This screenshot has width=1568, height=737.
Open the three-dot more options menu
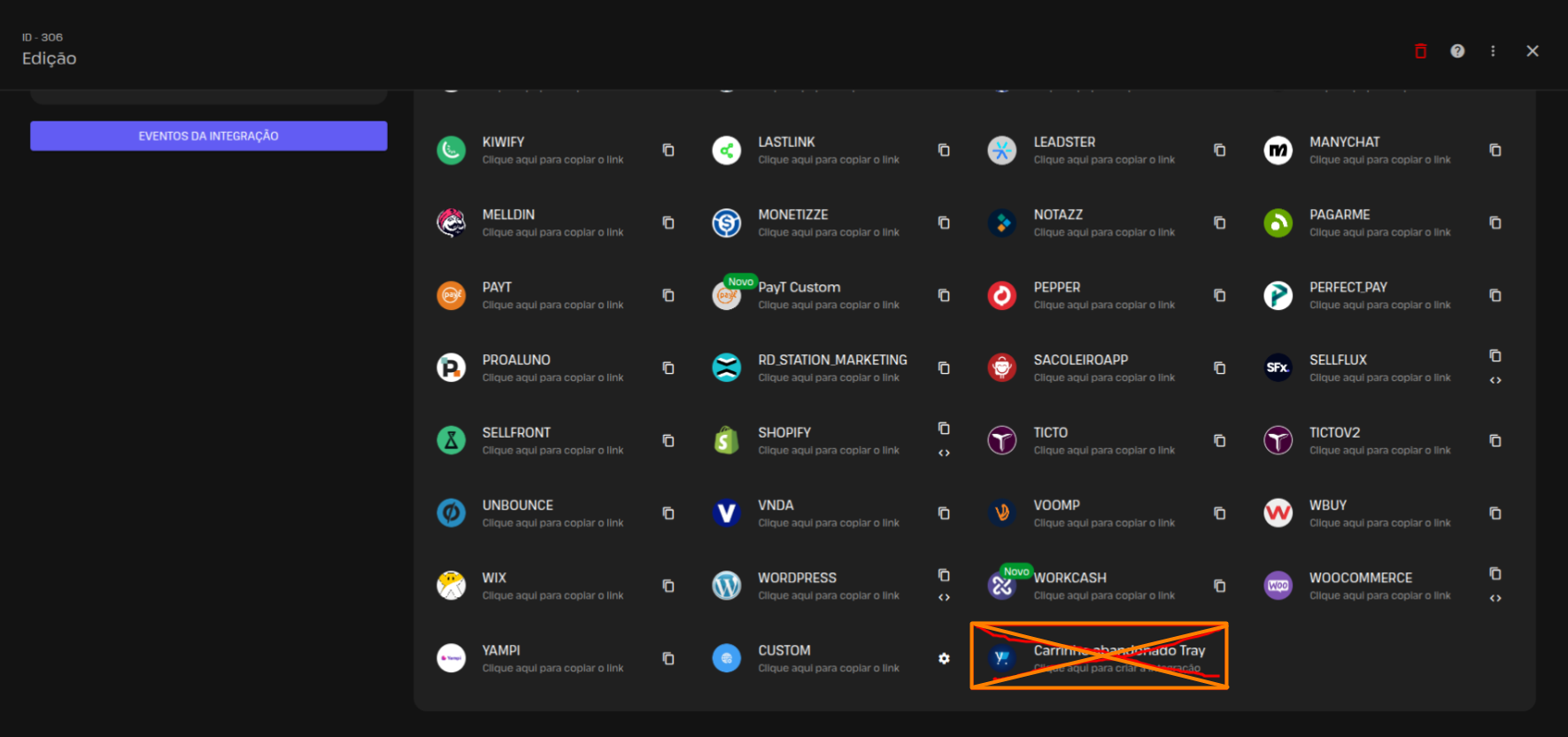pos(1493,51)
